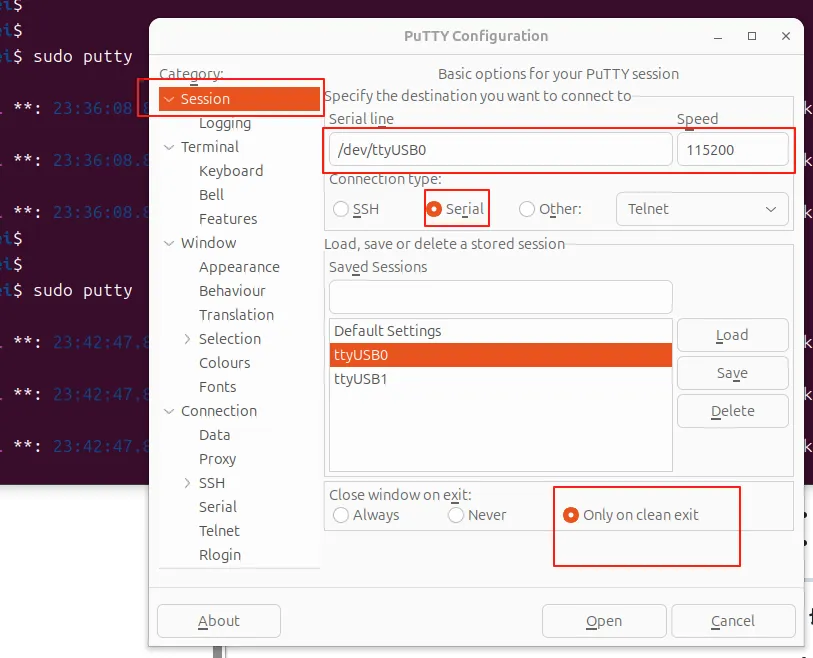Image resolution: width=813 pixels, height=658 pixels.
Task: Choose Never for close window on exit
Action: [456, 515]
